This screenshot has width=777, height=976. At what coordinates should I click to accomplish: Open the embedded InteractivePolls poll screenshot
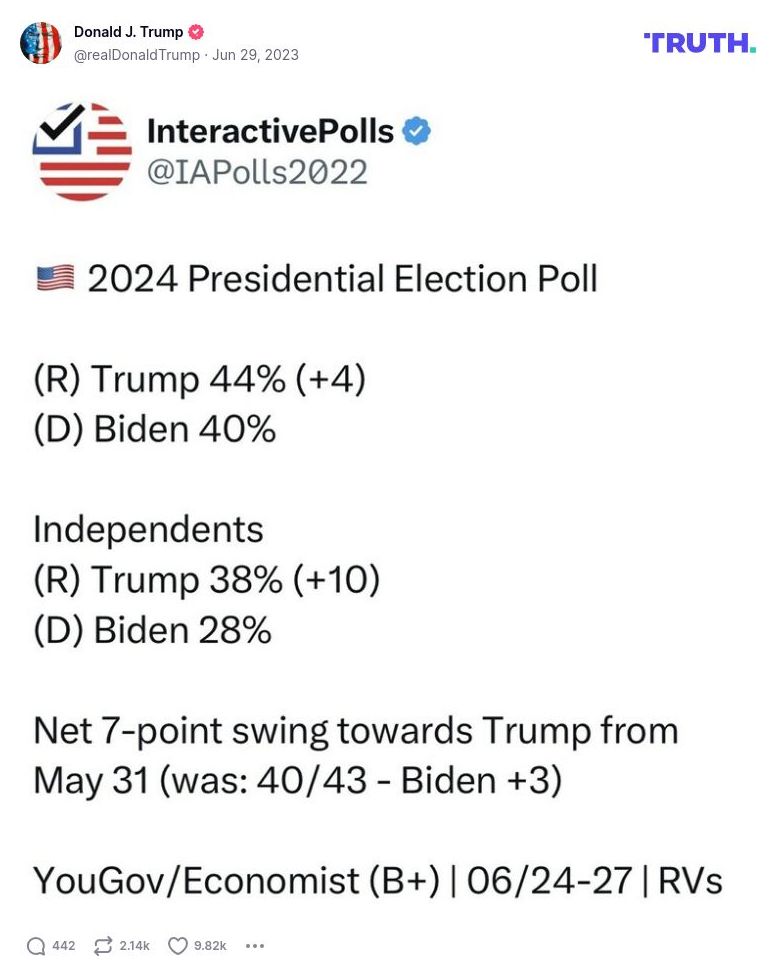pos(388,500)
